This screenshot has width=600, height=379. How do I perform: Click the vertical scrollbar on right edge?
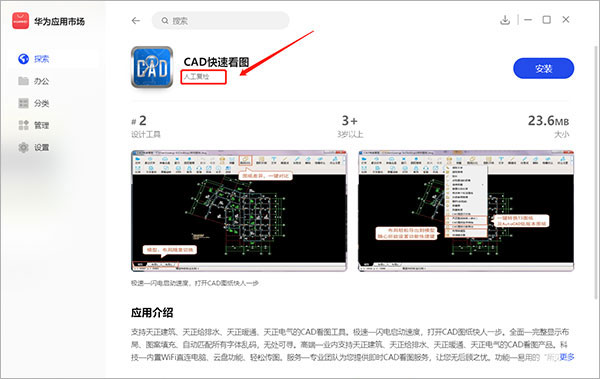pyautogui.click(x=596, y=172)
